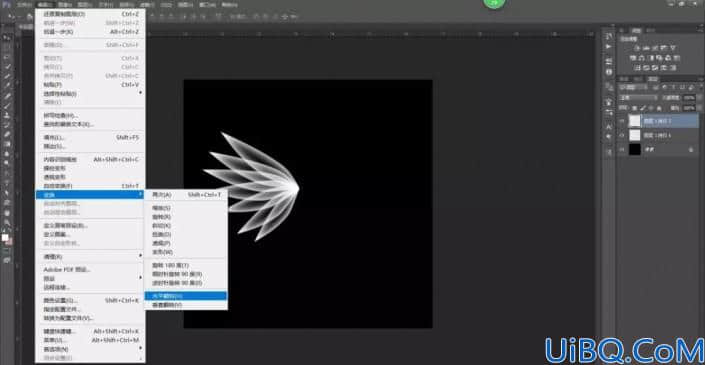Click the lock transparent pixels icon in Layers
This screenshot has width=705, height=365.
[x=635, y=108]
